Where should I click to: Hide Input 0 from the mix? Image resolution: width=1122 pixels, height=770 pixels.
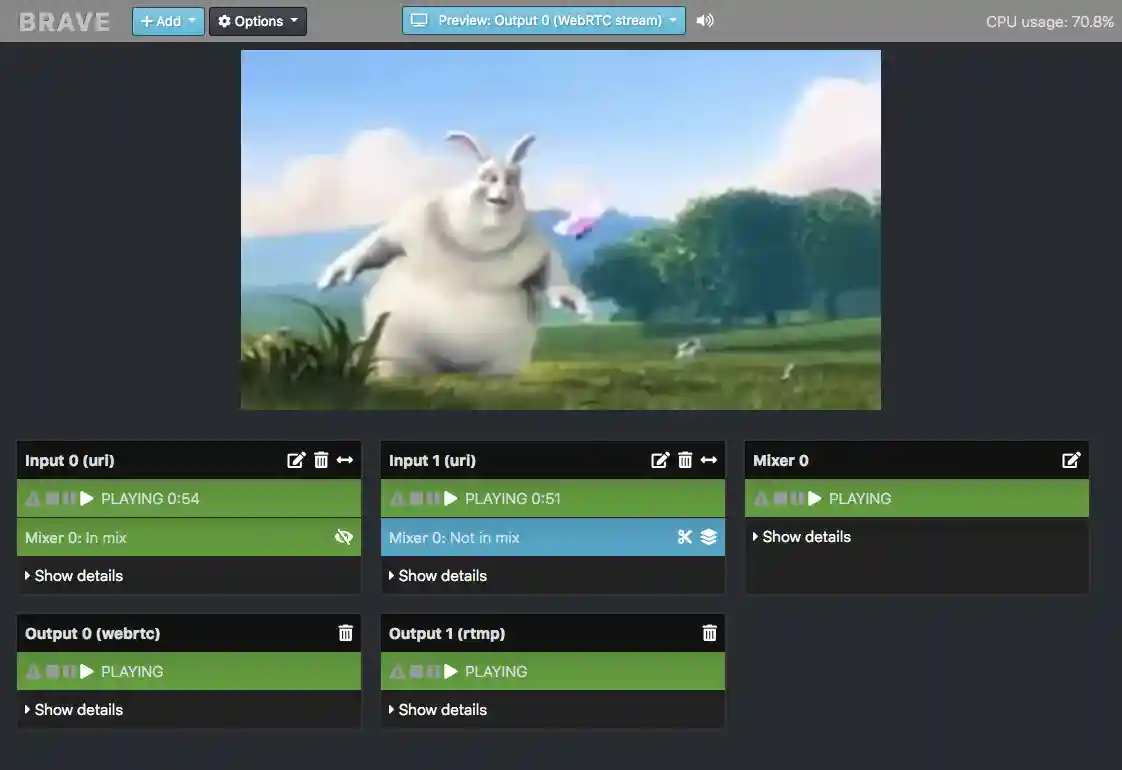point(344,537)
